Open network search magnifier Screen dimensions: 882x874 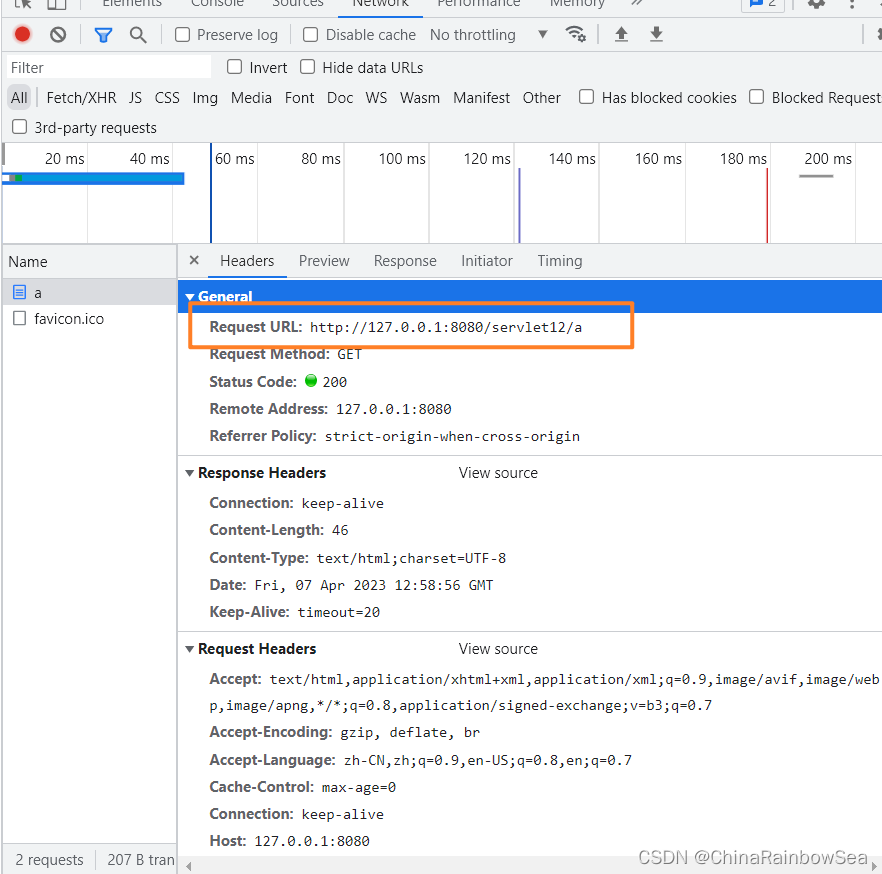[138, 35]
